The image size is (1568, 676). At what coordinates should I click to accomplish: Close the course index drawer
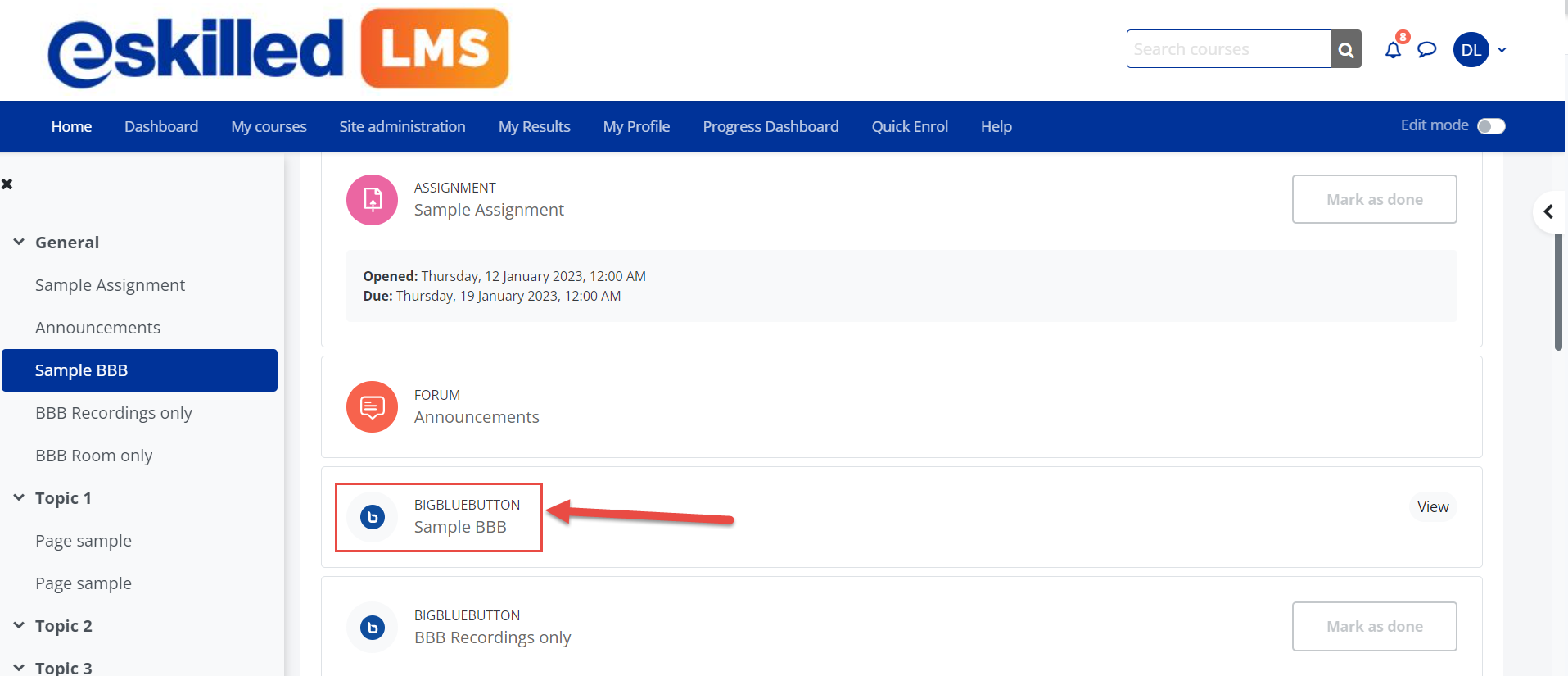pyautogui.click(x=7, y=184)
